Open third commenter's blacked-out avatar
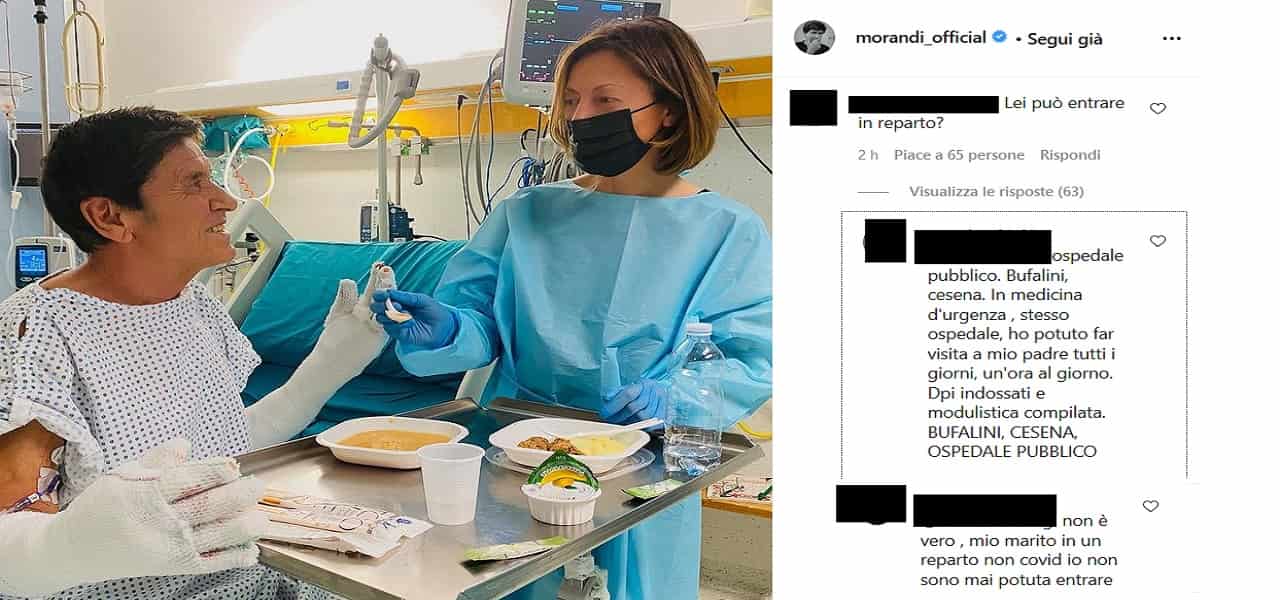The width and height of the screenshot is (1280, 600). pos(871,504)
